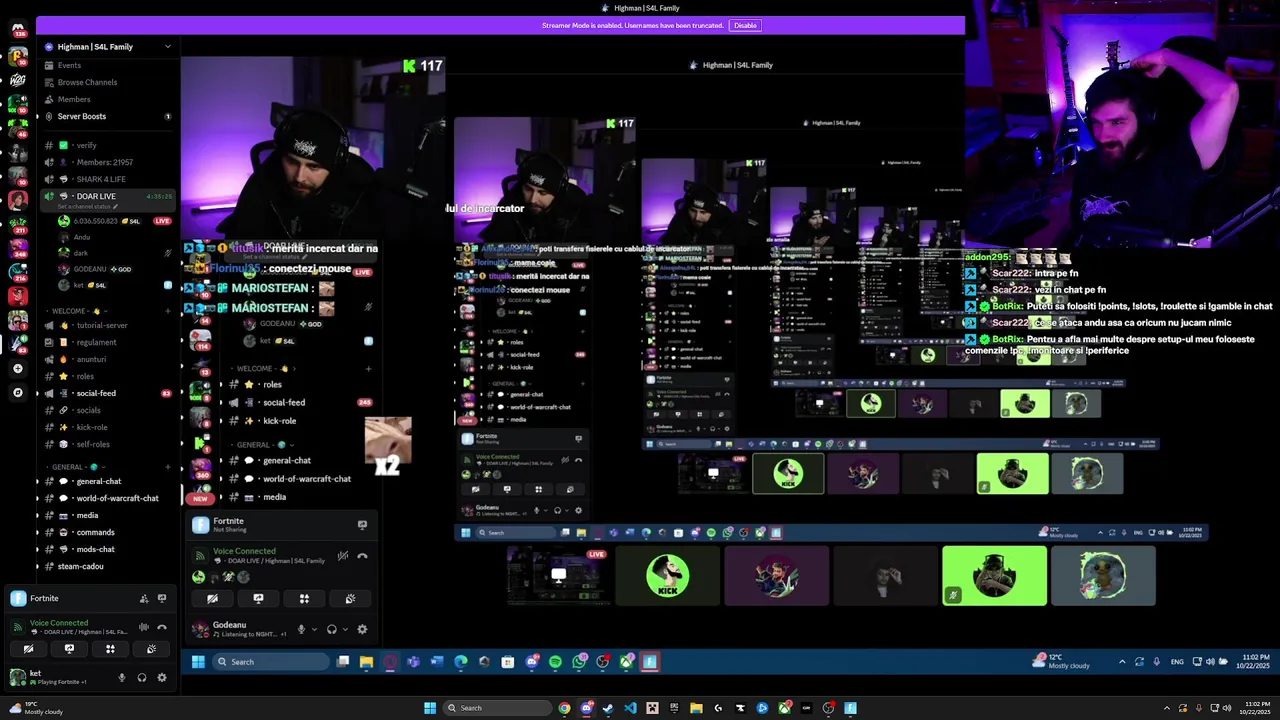Click the Windows Start button on bottom taskbar
Screen dimensions: 1280x720
click(430, 708)
